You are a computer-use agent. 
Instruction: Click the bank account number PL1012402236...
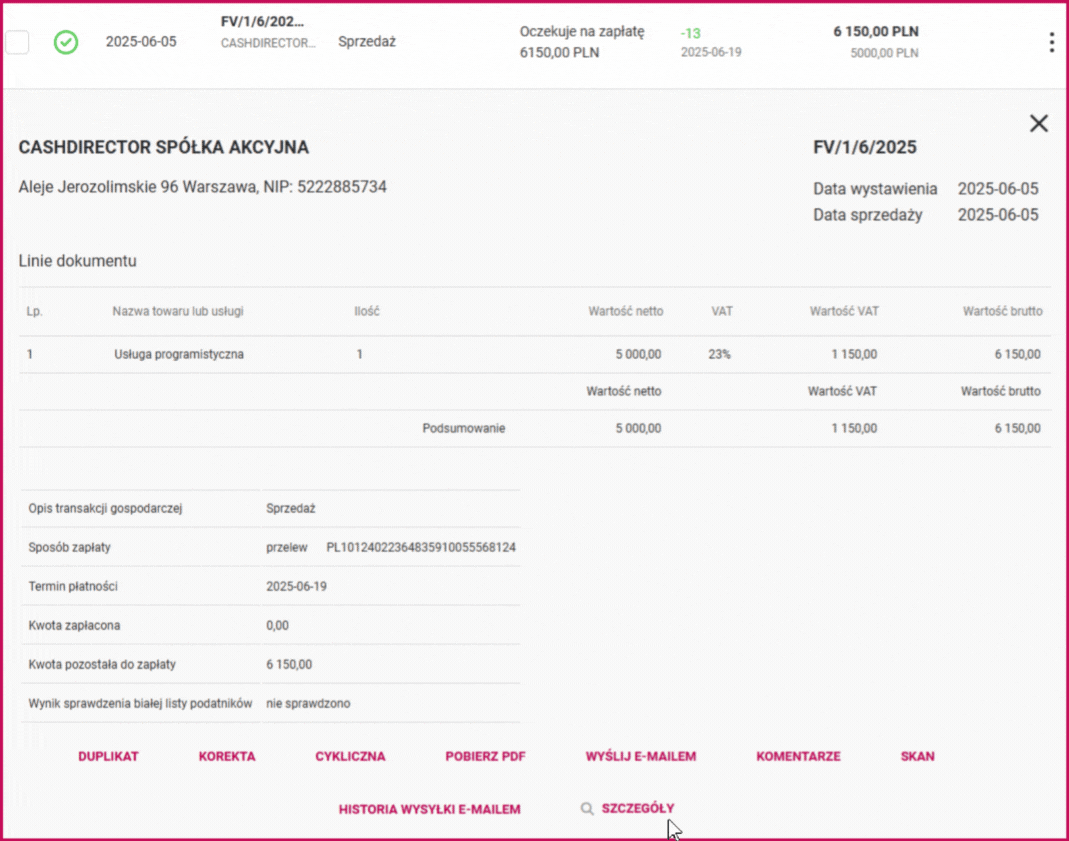[421, 547]
